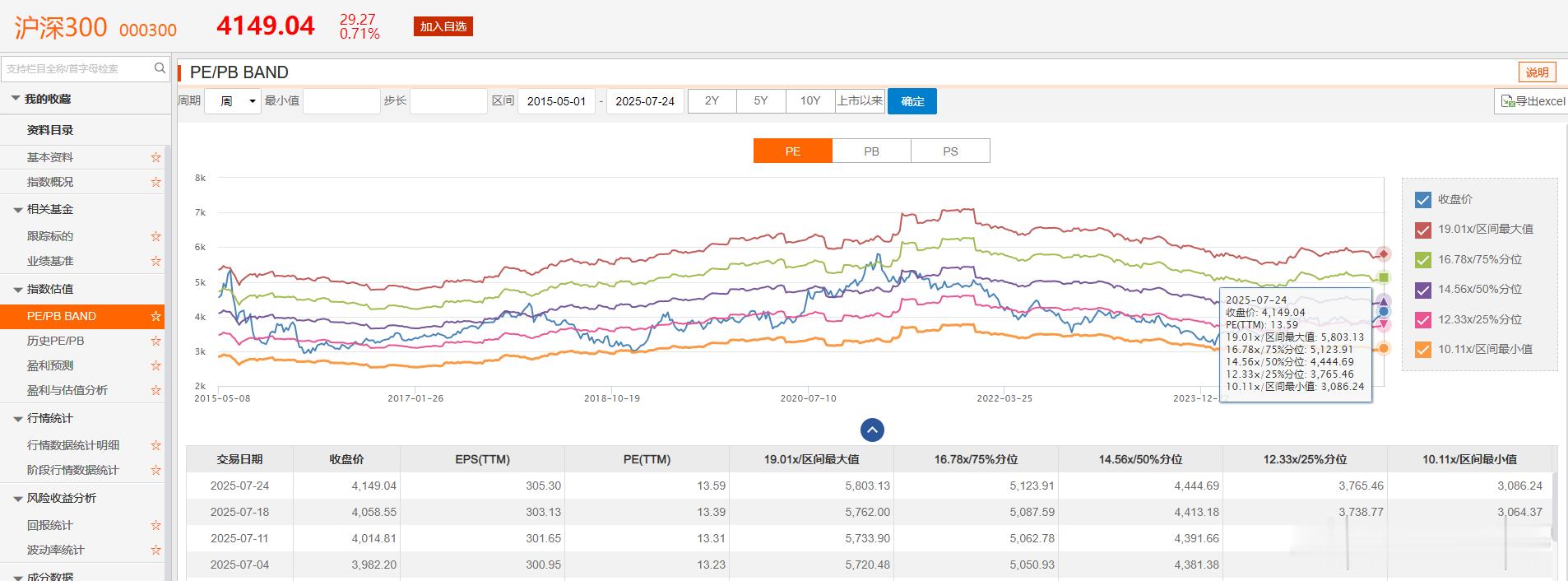Collapse the 我的收藏 section
This screenshot has height=581, width=1568.
pyautogui.click(x=15, y=99)
